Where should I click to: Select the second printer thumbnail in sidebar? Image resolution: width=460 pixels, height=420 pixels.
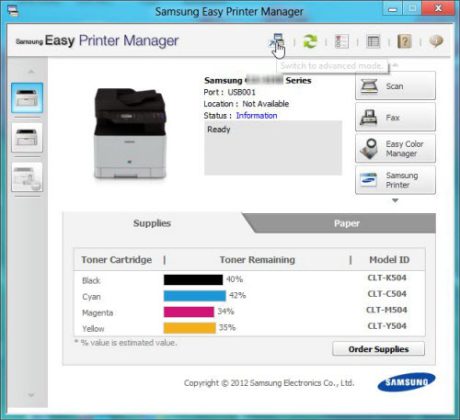point(27,137)
